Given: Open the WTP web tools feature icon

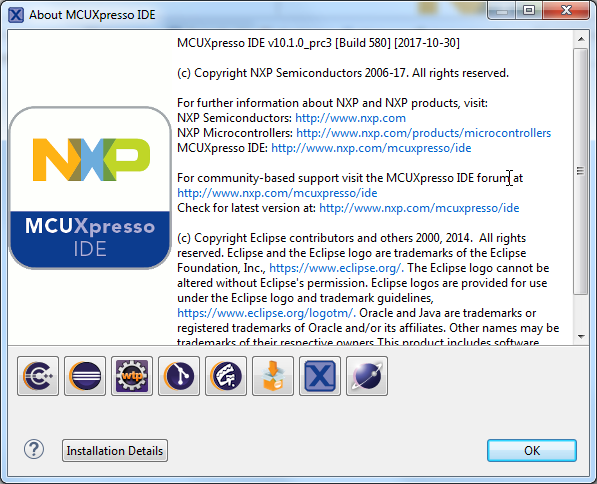Looking at the screenshot, I should pos(132,376).
